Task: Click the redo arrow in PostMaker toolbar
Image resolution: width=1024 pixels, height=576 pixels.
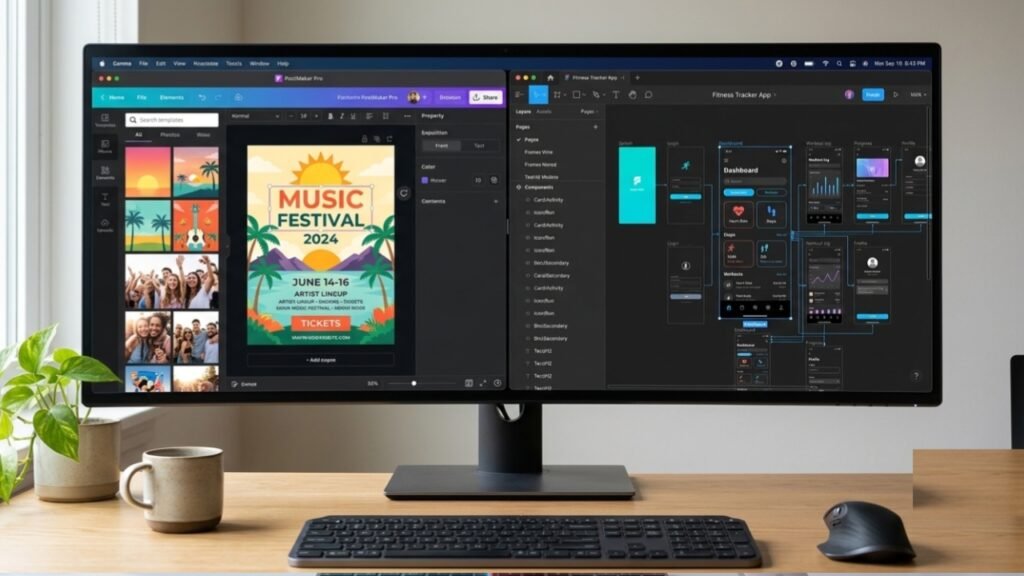Action: tap(218, 97)
